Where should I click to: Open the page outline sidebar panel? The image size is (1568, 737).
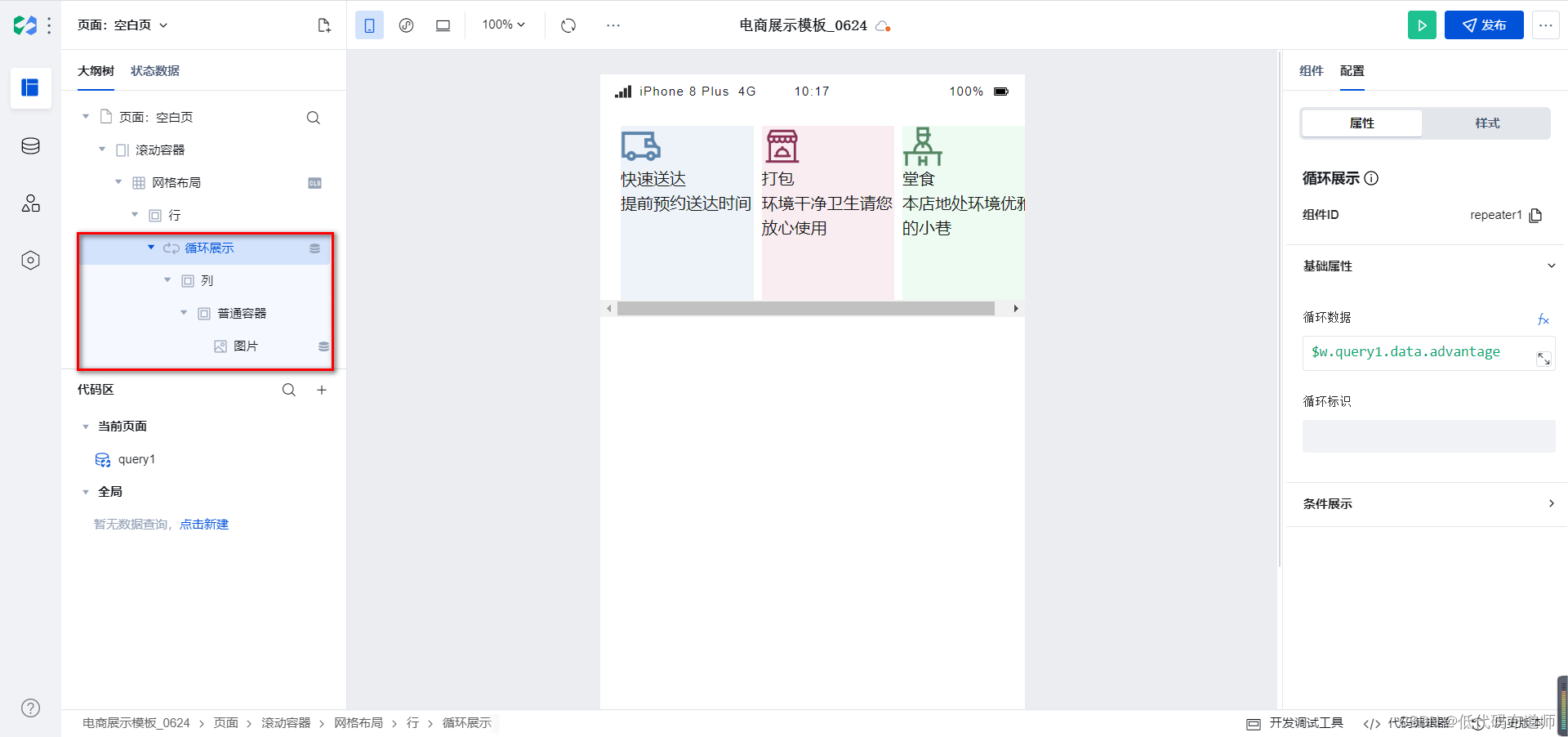pos(31,87)
